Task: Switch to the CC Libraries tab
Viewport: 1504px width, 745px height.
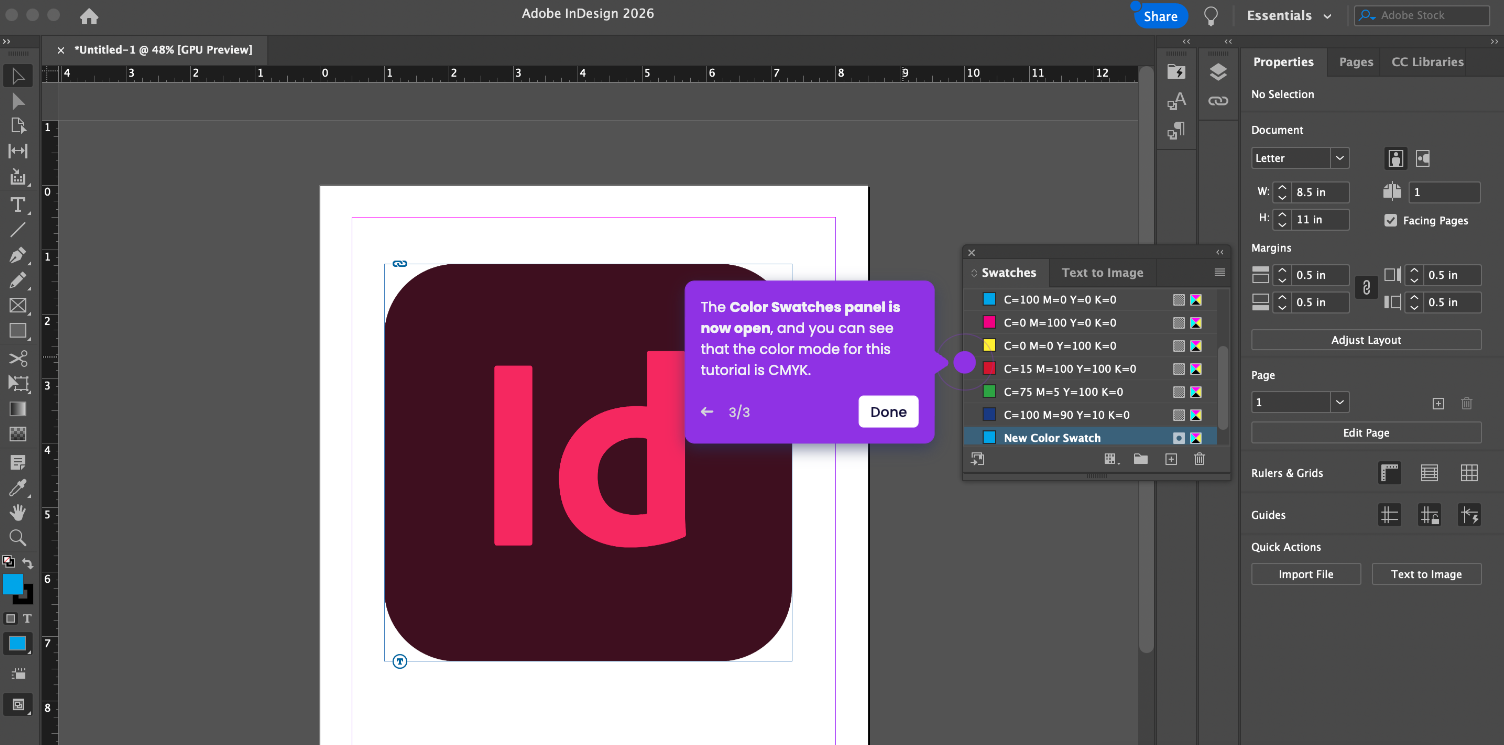Action: coord(1427,62)
